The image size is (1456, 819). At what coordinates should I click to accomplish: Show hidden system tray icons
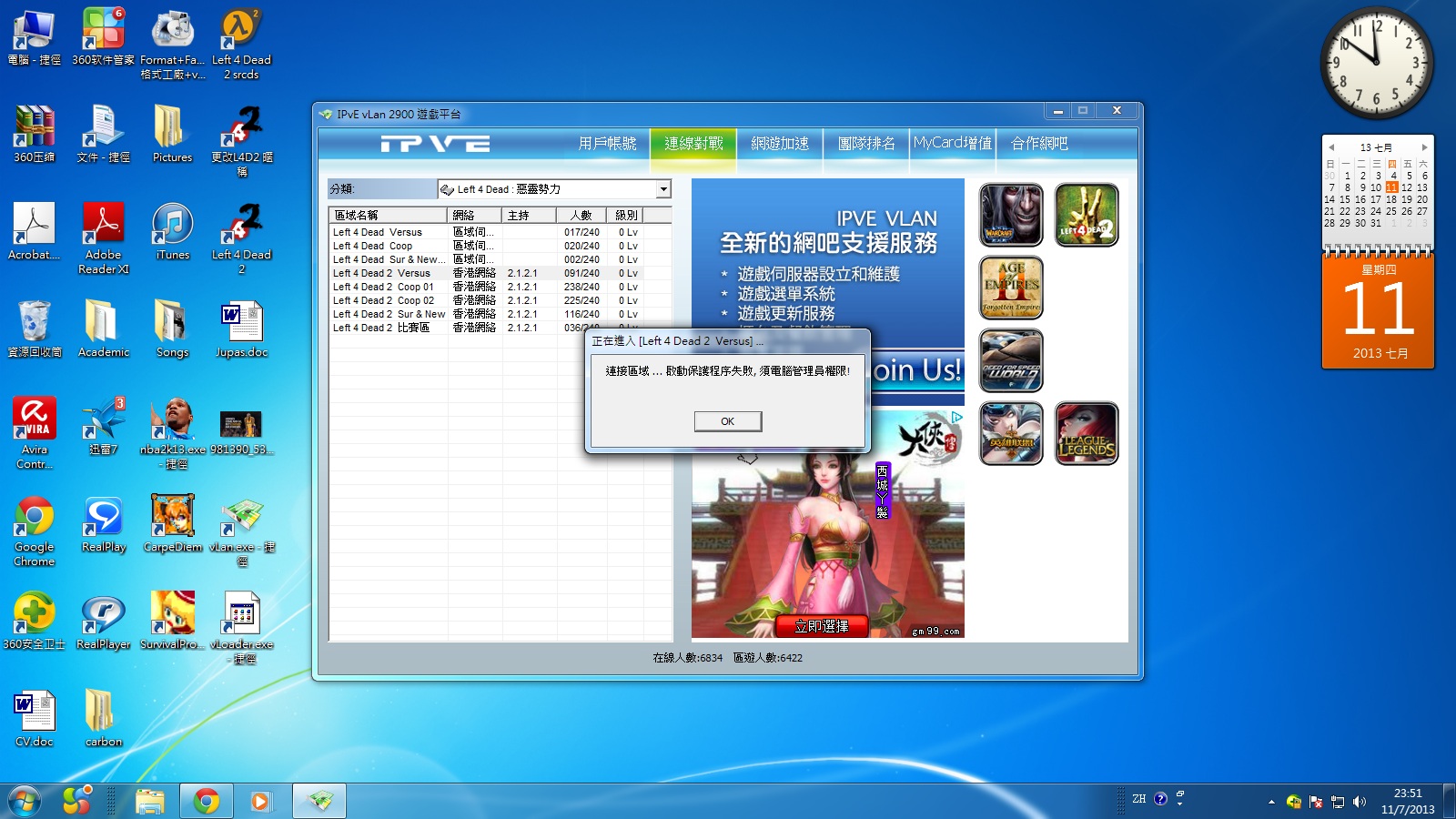pyautogui.click(x=1271, y=802)
